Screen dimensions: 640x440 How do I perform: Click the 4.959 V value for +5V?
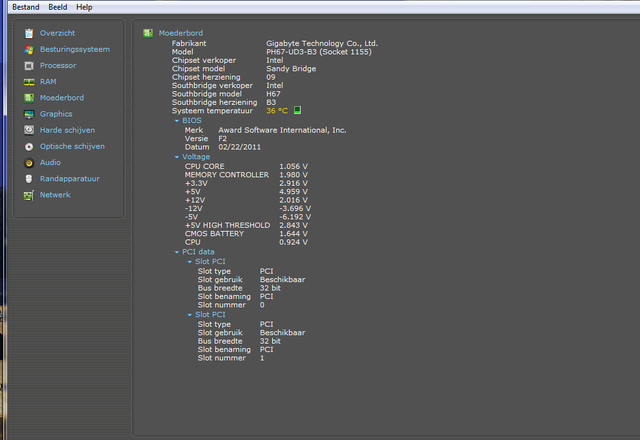[x=293, y=192]
